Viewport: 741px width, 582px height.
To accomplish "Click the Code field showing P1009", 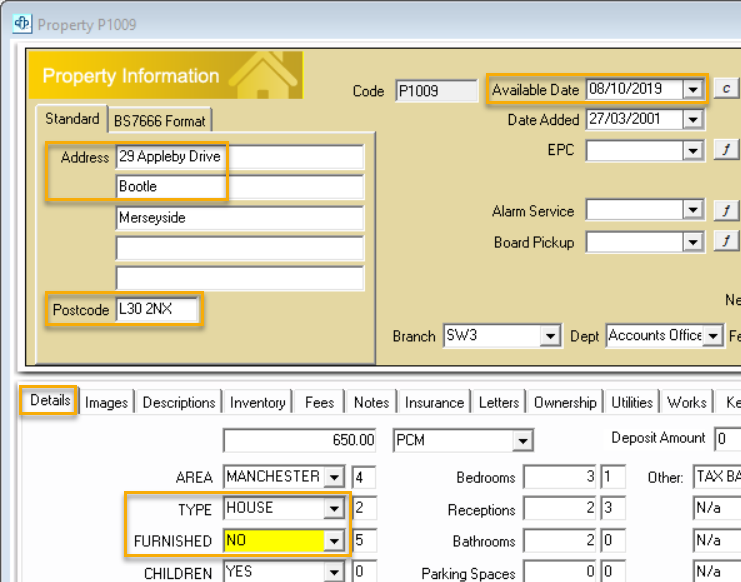I will [x=437, y=90].
